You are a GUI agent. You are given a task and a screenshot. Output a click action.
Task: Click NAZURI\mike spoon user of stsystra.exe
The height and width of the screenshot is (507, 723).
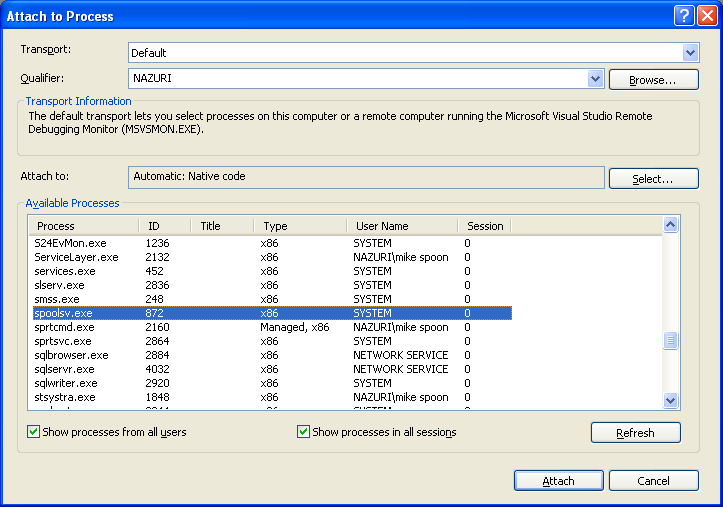pyautogui.click(x=401, y=397)
